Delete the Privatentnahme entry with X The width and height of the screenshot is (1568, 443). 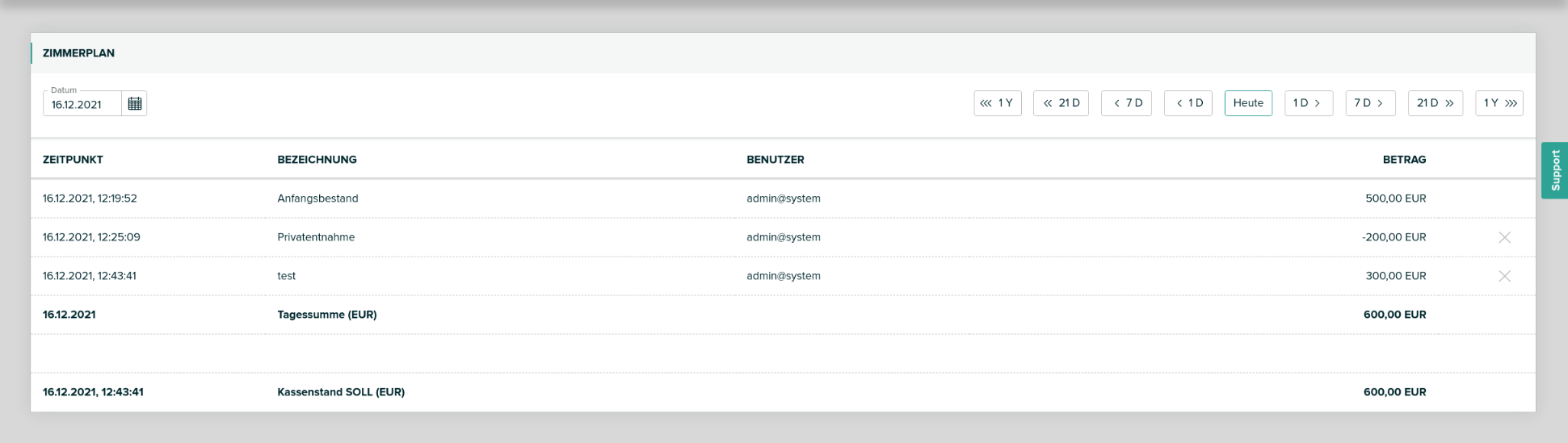pyautogui.click(x=1504, y=237)
